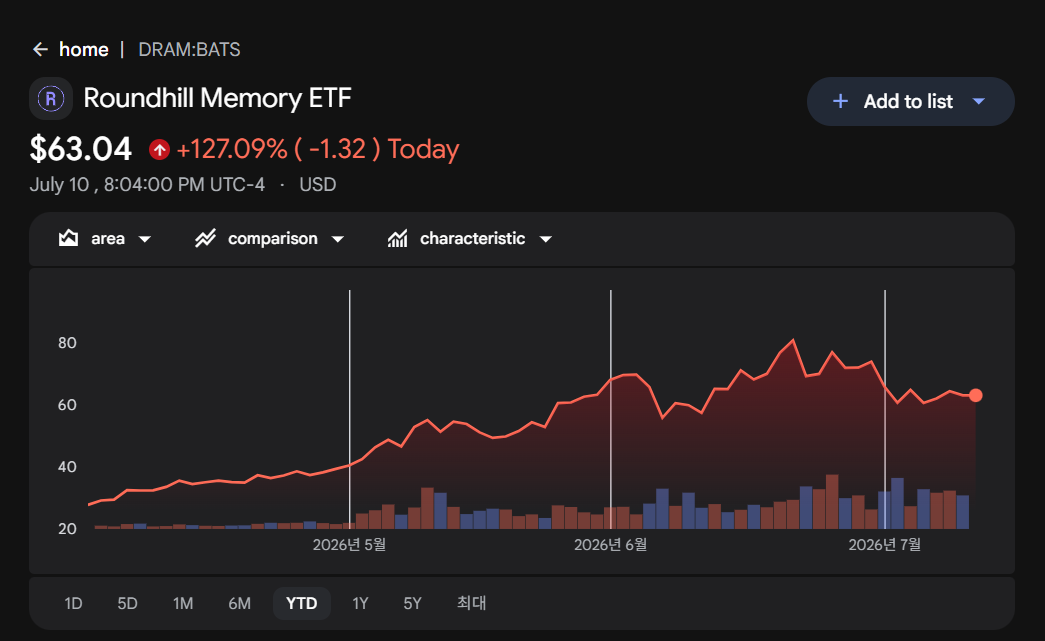
Task: Click the Roundhill R logo icon
Action: point(51,99)
